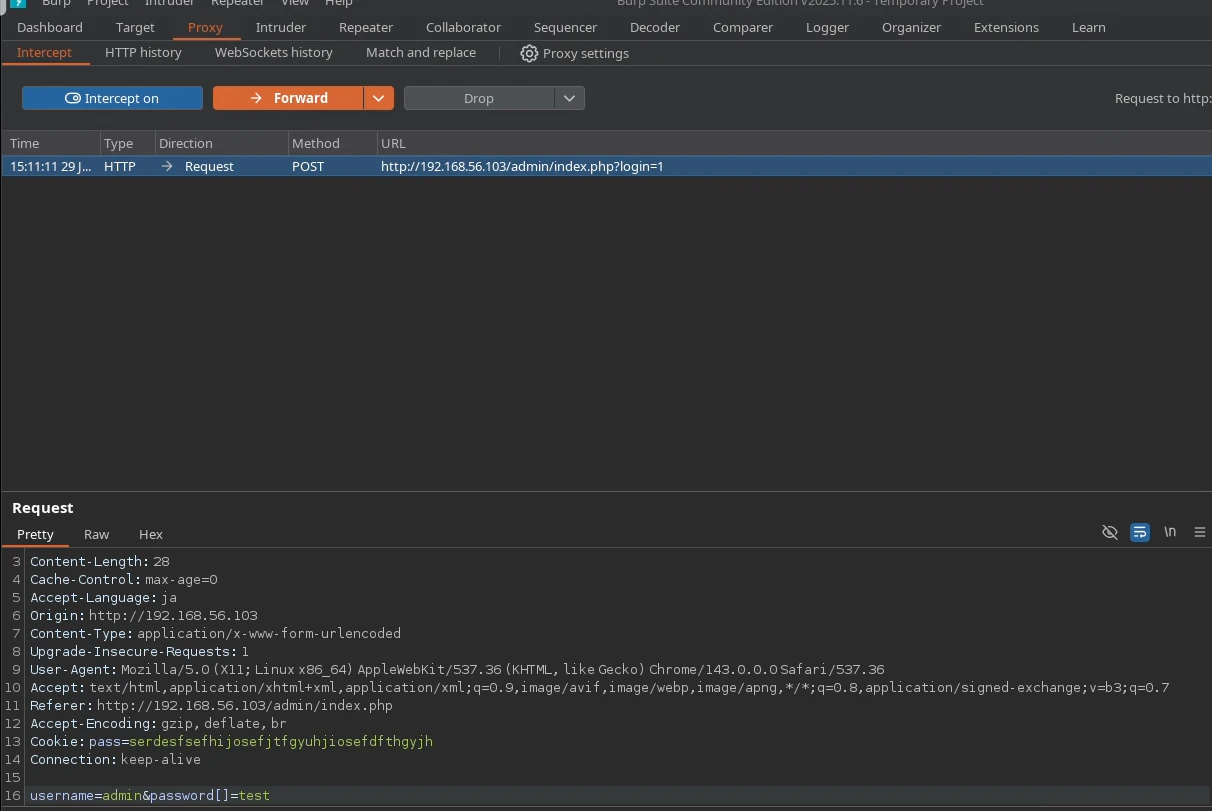The image size is (1212, 811).
Task: Open the WebSockets history sub-tab
Action: tap(273, 52)
